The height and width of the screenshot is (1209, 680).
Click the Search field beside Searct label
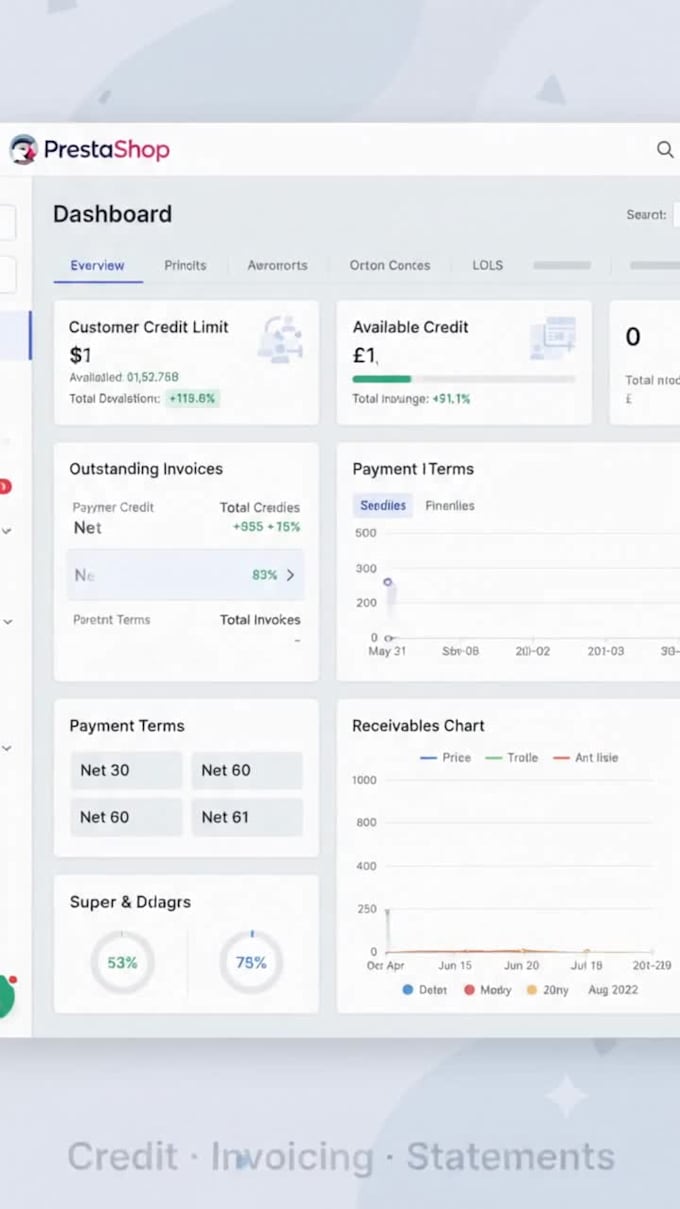click(x=676, y=214)
